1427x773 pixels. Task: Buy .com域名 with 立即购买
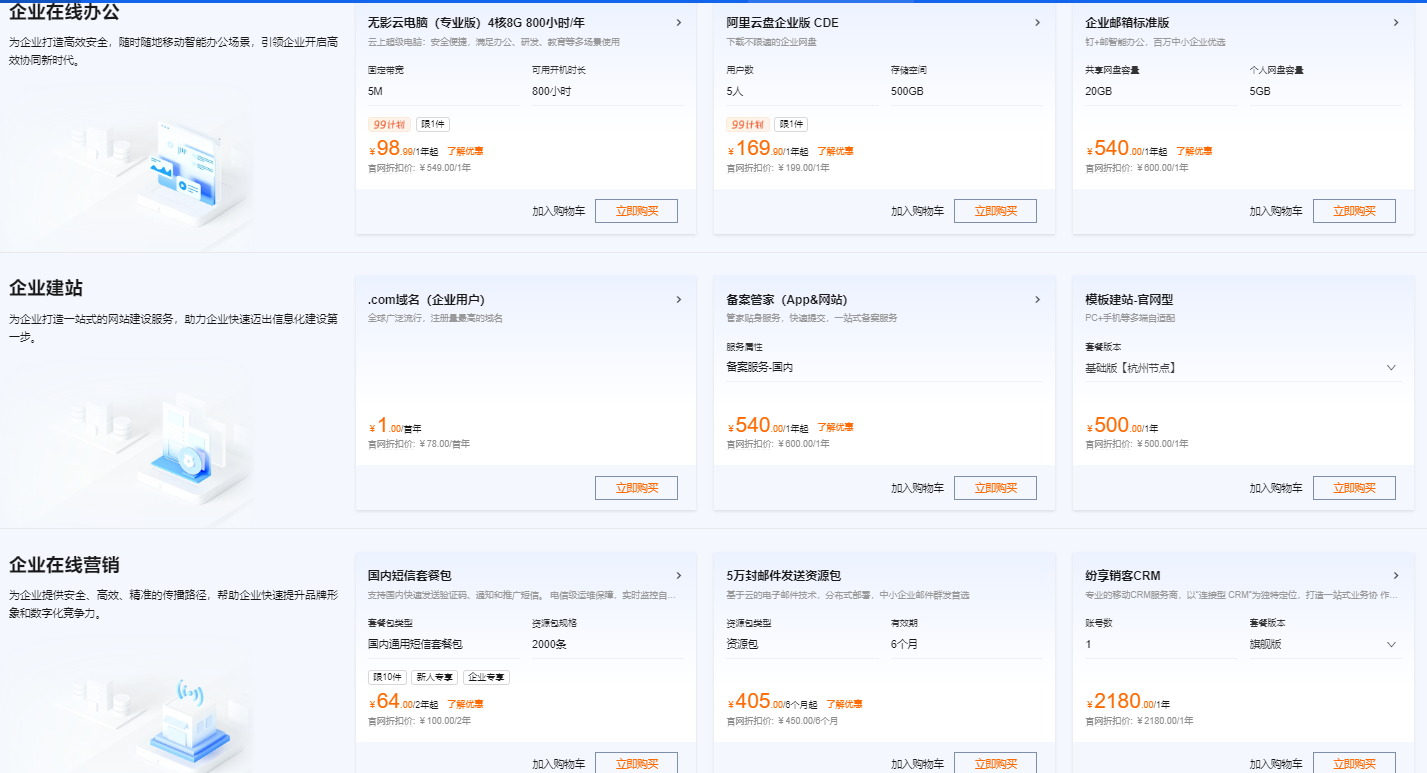click(x=636, y=488)
